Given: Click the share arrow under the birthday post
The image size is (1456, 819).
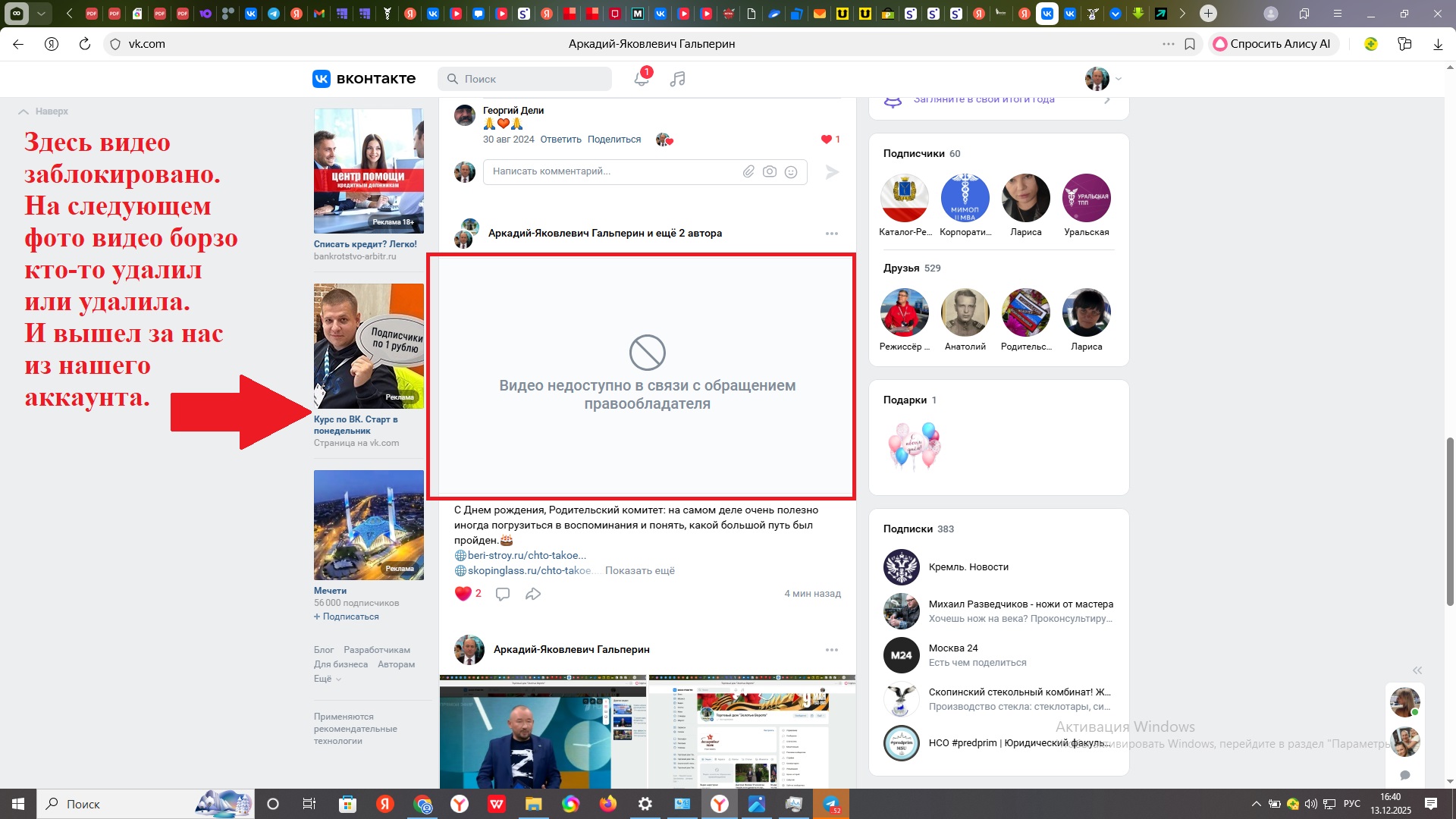Looking at the screenshot, I should tap(533, 594).
